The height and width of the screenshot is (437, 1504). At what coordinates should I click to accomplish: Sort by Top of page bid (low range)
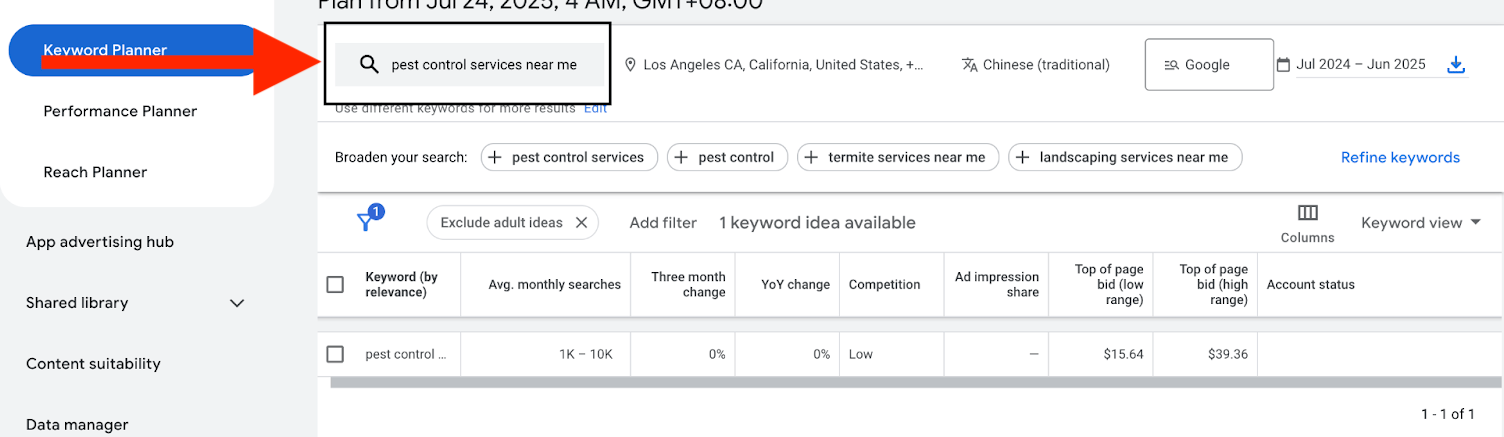point(1109,285)
